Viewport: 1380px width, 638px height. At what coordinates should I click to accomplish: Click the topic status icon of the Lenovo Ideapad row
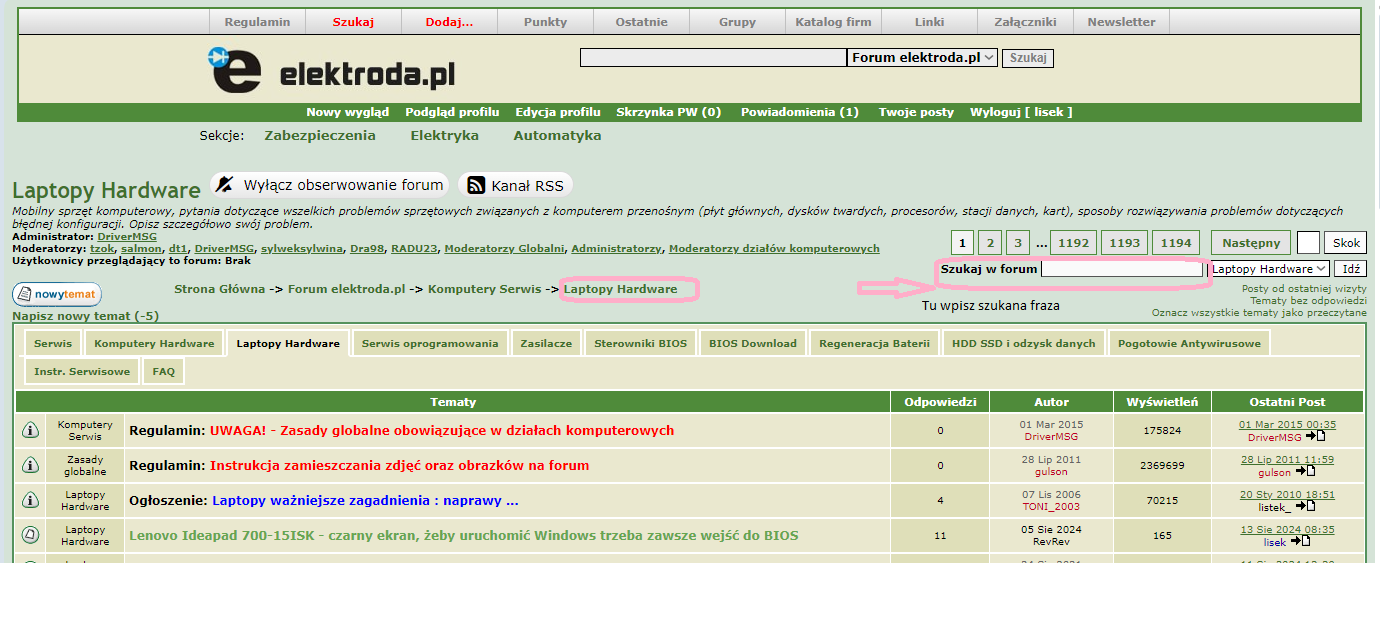[30, 536]
